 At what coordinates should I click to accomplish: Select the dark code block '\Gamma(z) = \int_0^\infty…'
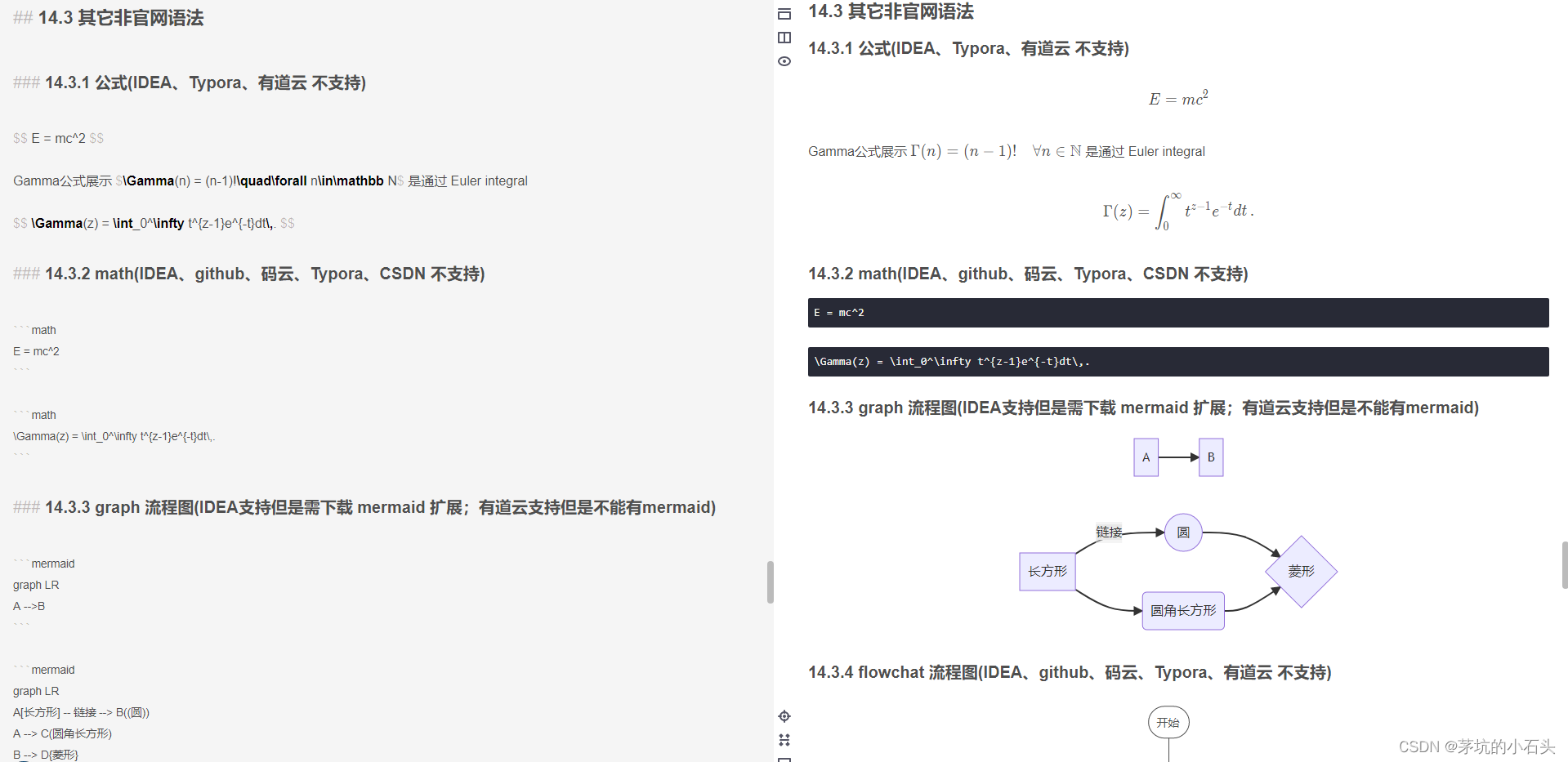(x=1178, y=362)
